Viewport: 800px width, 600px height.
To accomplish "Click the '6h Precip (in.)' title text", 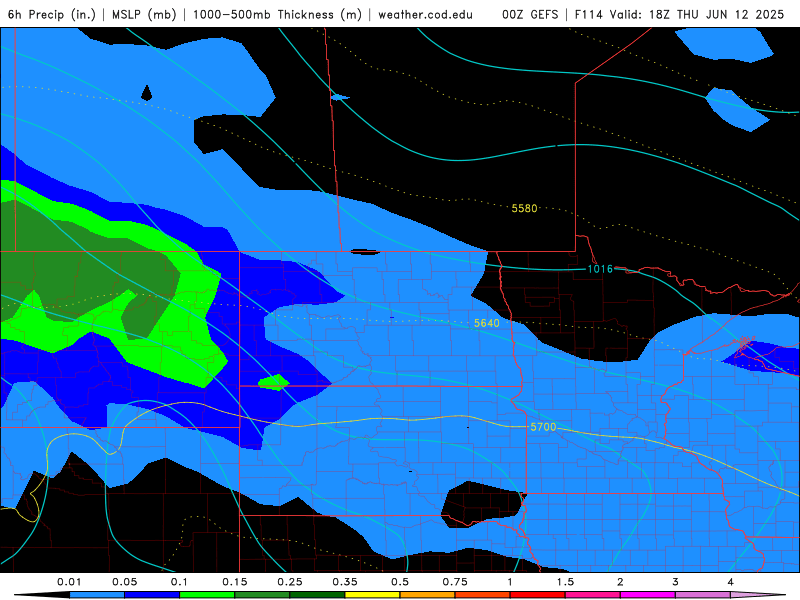I will pos(52,14).
